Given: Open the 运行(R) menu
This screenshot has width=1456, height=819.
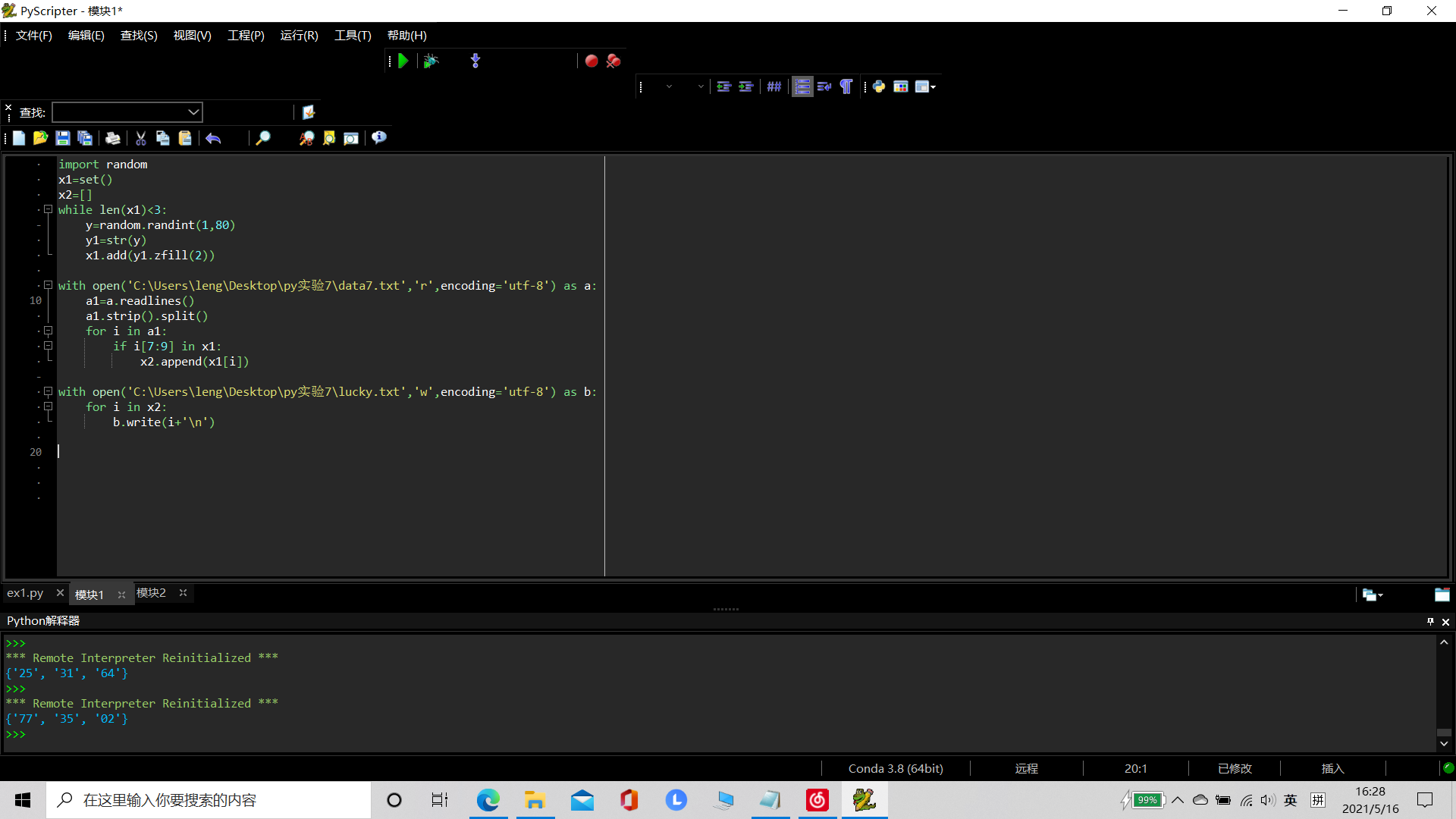Looking at the screenshot, I should pyautogui.click(x=299, y=36).
